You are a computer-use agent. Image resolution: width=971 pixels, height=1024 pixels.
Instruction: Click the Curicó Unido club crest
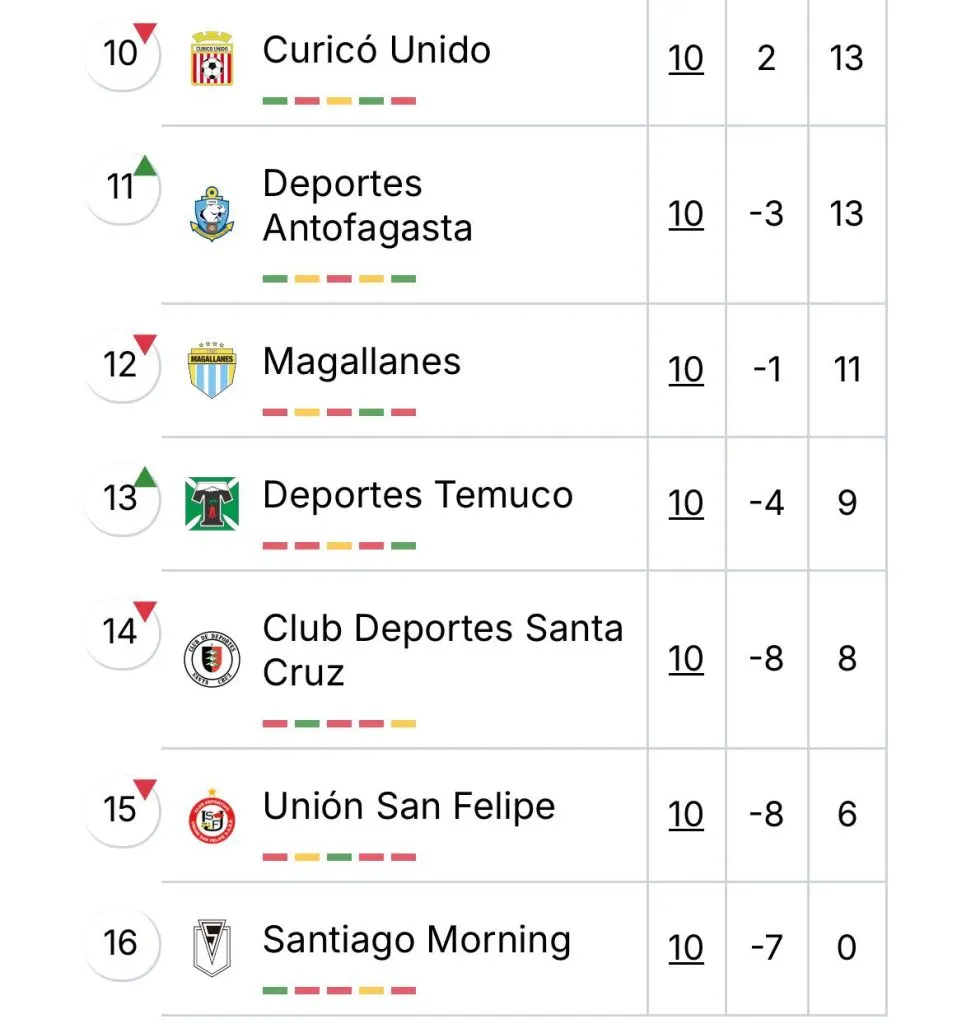tap(212, 58)
